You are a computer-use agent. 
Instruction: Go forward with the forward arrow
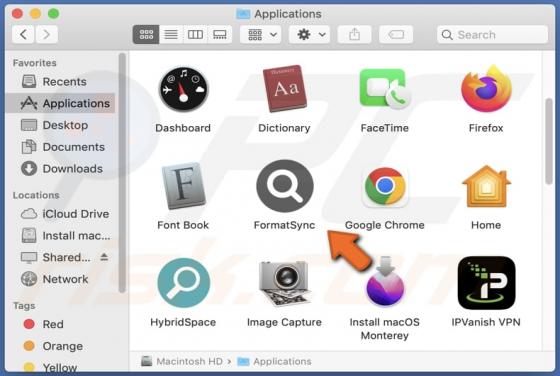(46, 35)
